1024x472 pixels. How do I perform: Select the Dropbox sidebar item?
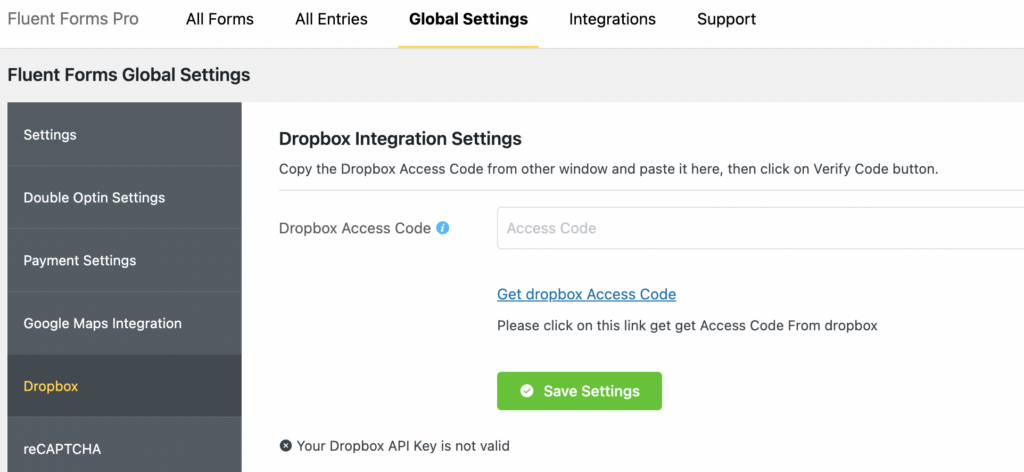pos(125,386)
